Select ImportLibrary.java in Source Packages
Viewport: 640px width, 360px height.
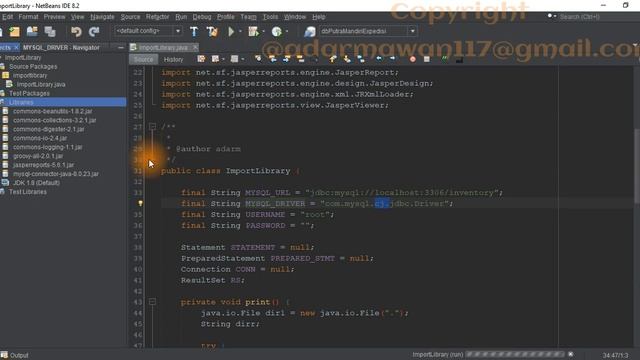pyautogui.click(x=41, y=84)
